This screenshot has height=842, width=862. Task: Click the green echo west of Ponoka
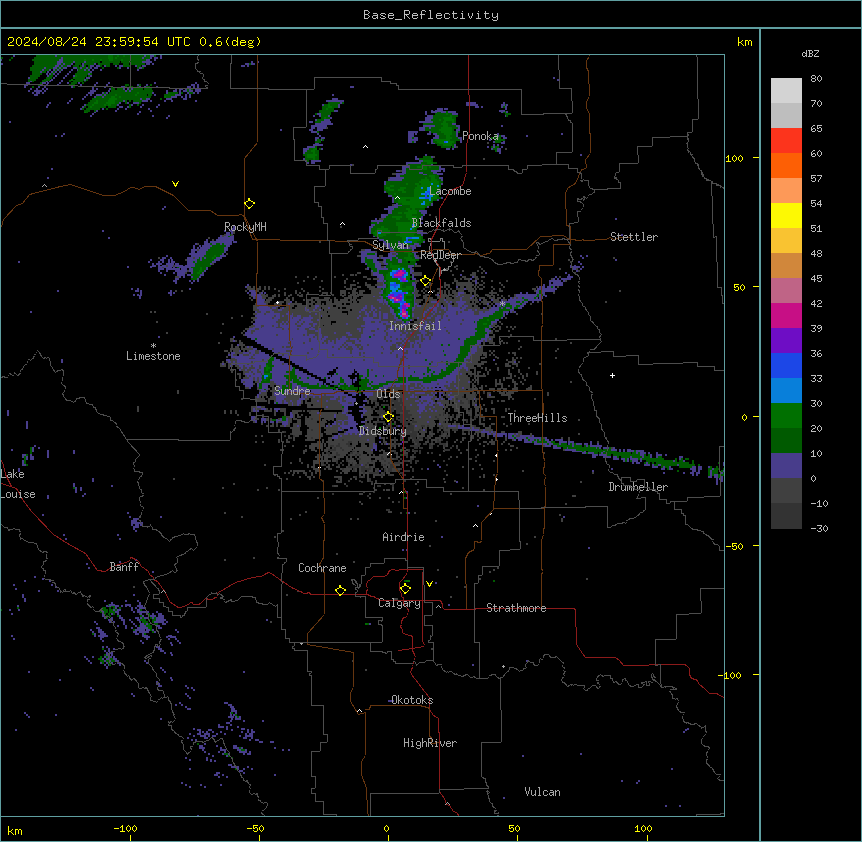coord(445,128)
